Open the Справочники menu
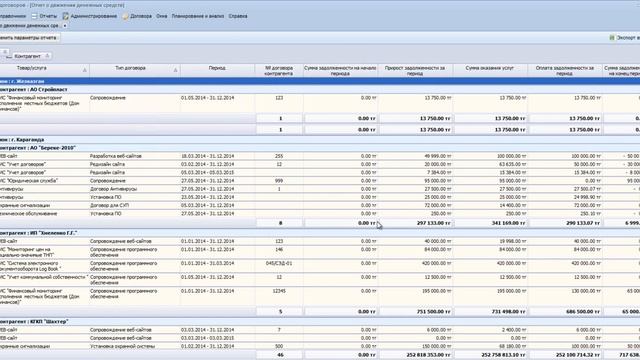 pyautogui.click(x=12, y=16)
